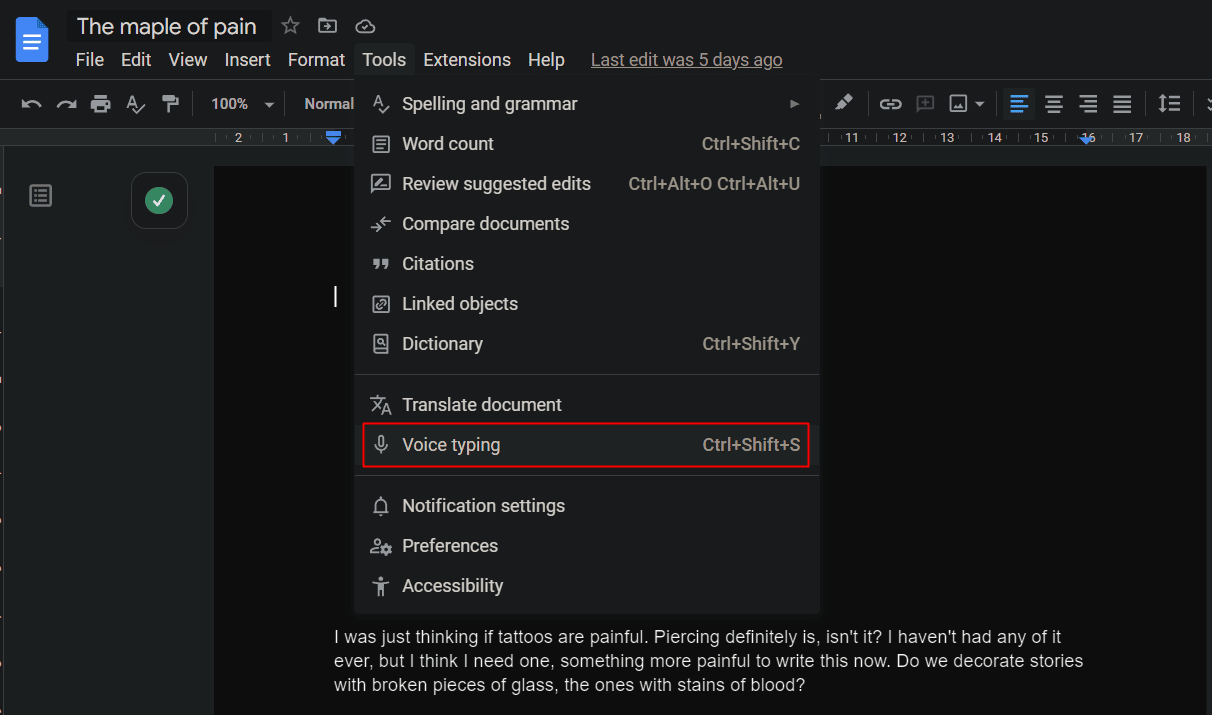Open Accessibility settings
Viewport: 1212px width, 715px height.
(x=587, y=586)
